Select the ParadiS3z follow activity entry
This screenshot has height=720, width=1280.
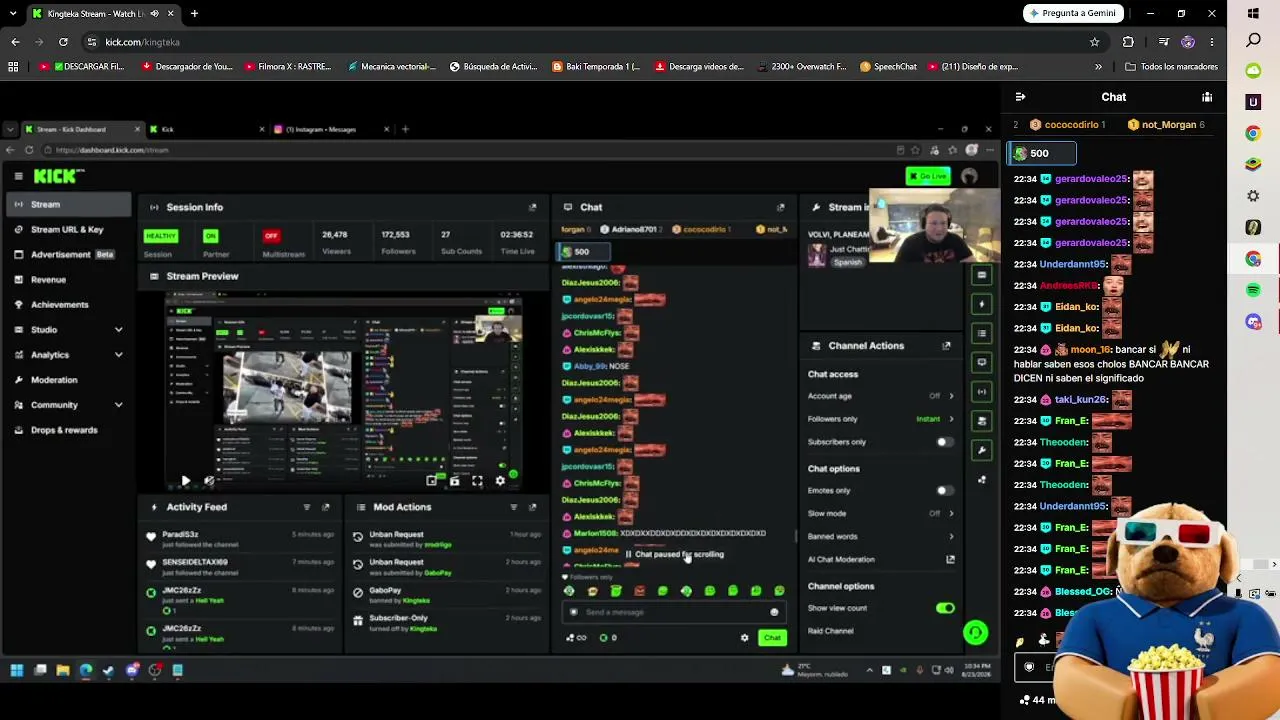(x=240, y=539)
